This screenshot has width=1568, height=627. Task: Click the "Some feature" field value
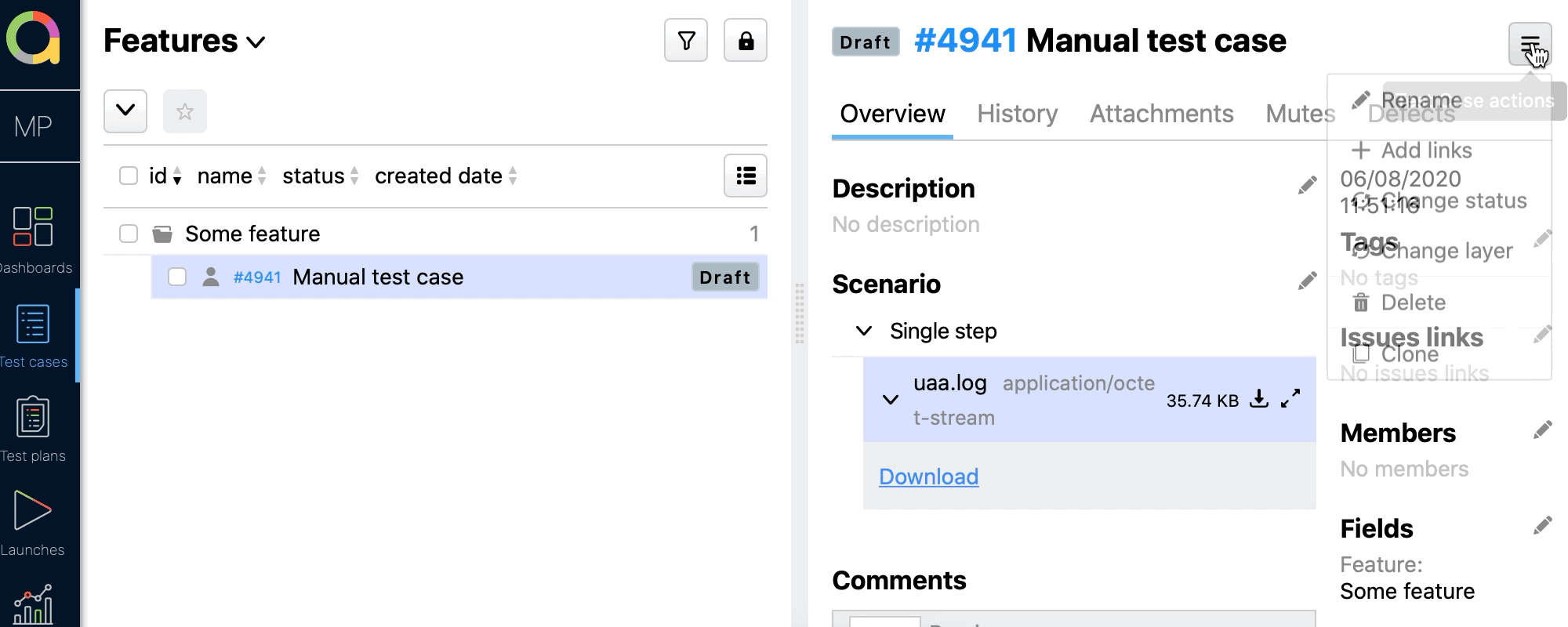coord(1407,591)
